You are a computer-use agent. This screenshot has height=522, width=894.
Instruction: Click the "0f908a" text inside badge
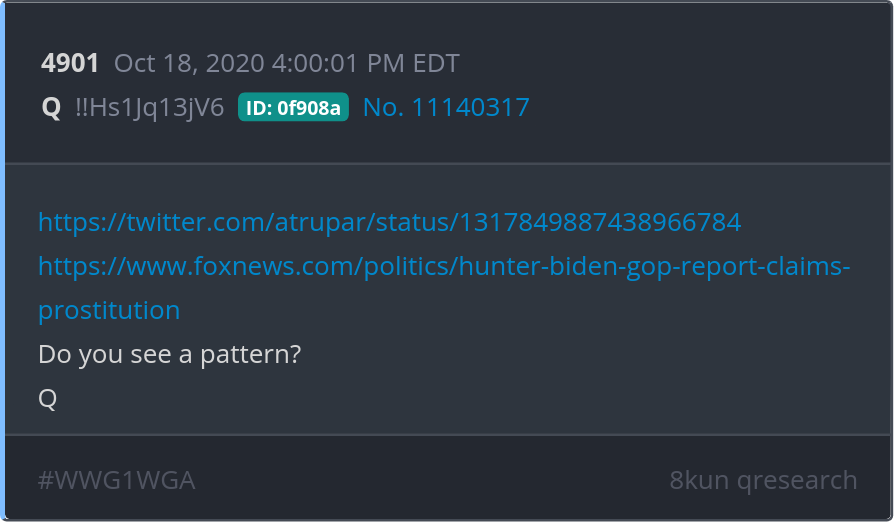308,108
